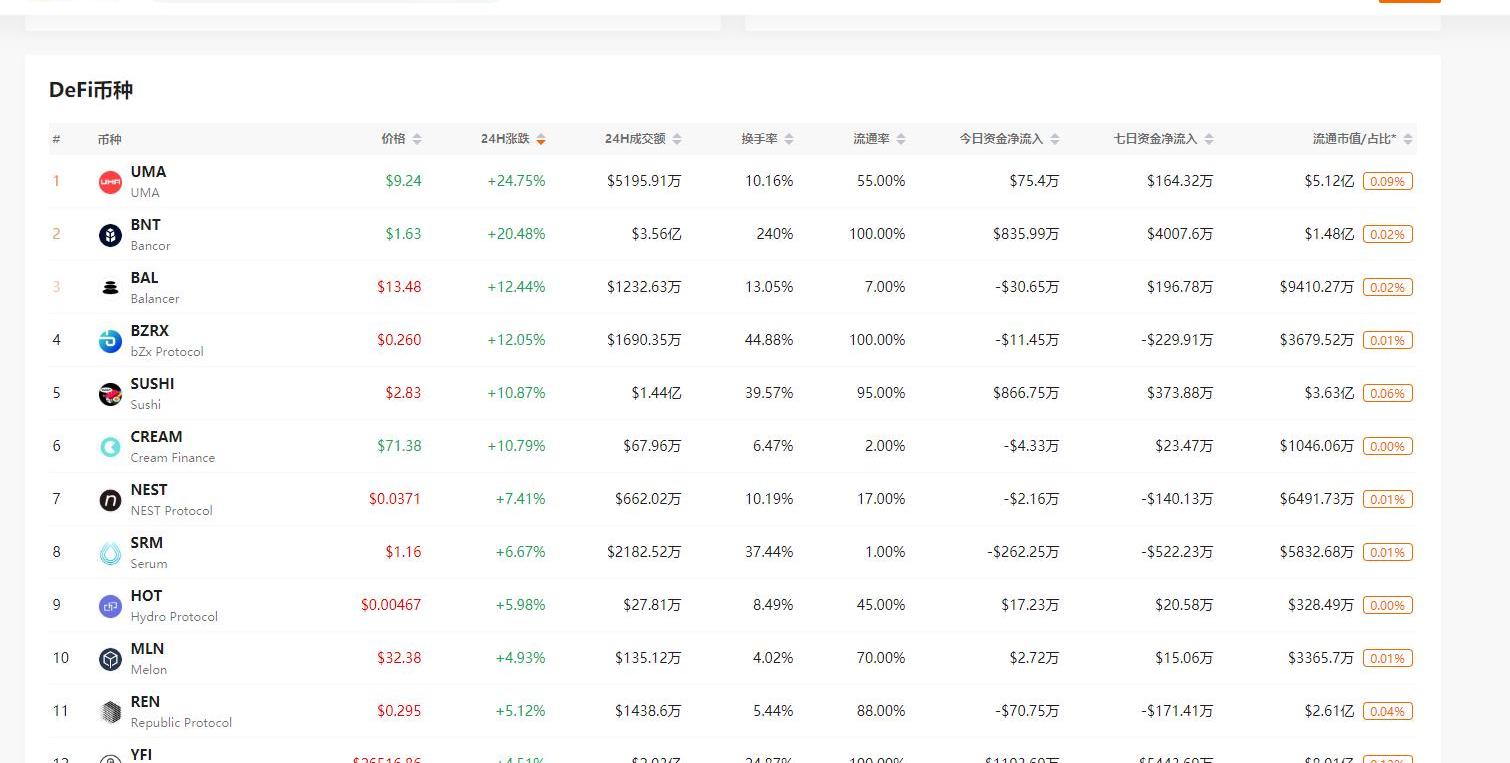The width and height of the screenshot is (1510, 763).
Task: Click SRM's $2182.52万 volume value
Action: (644, 552)
